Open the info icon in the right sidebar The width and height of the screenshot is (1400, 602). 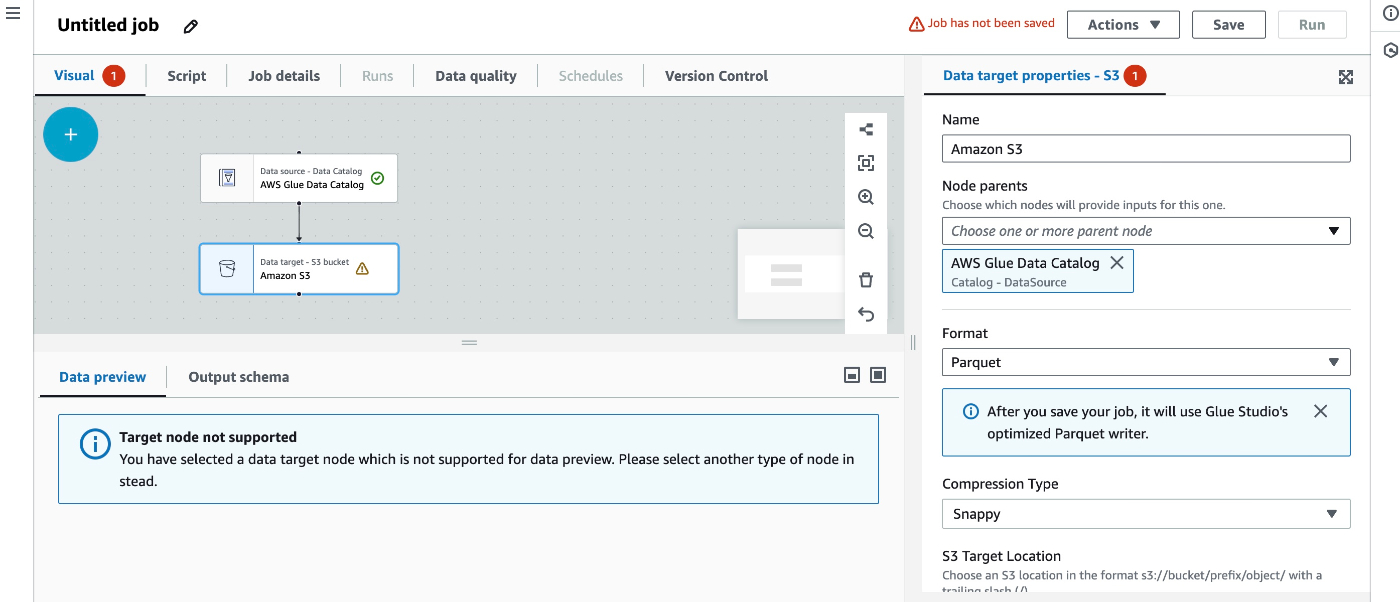(x=1390, y=13)
